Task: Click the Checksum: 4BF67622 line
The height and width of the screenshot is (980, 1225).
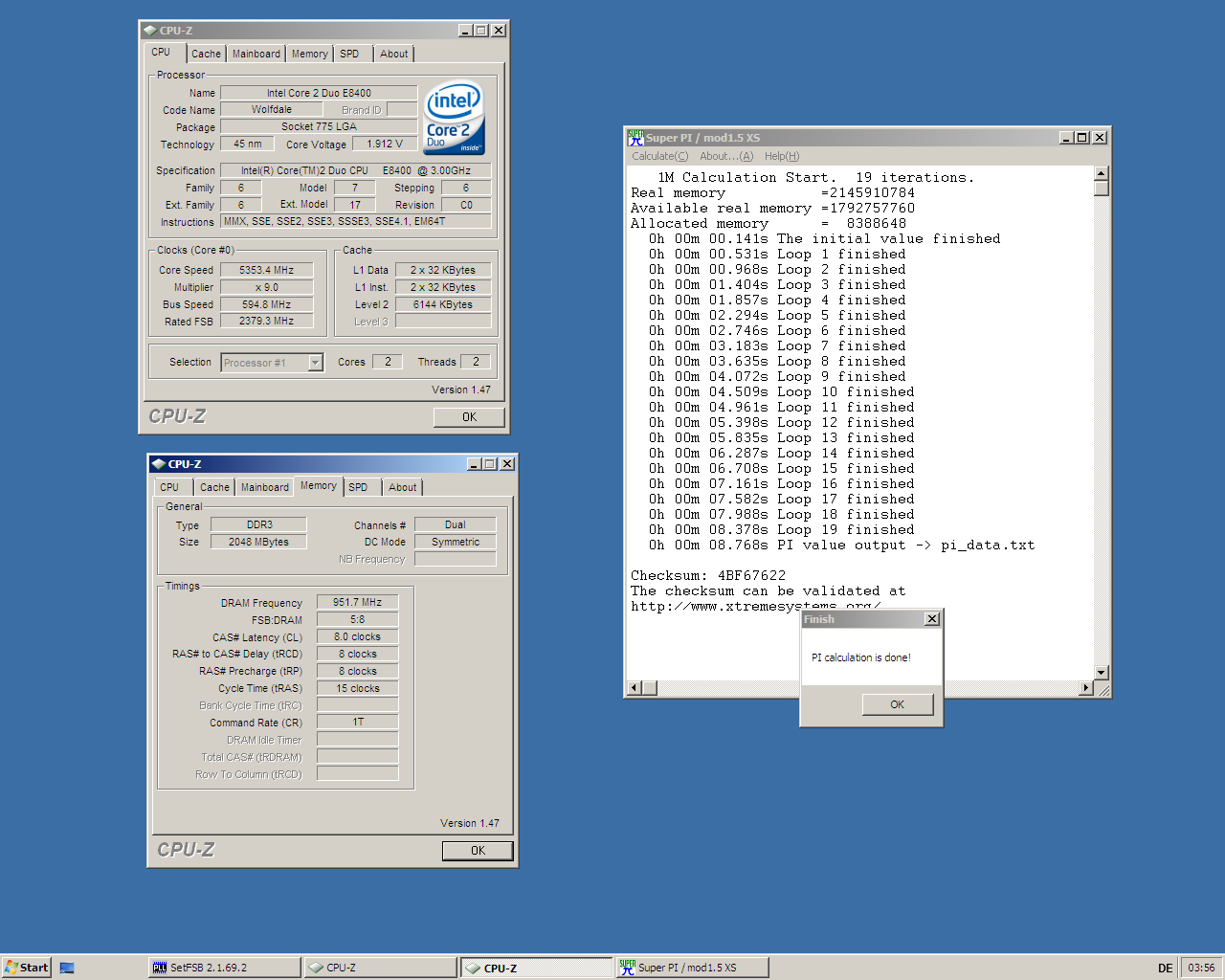Action: click(x=708, y=576)
